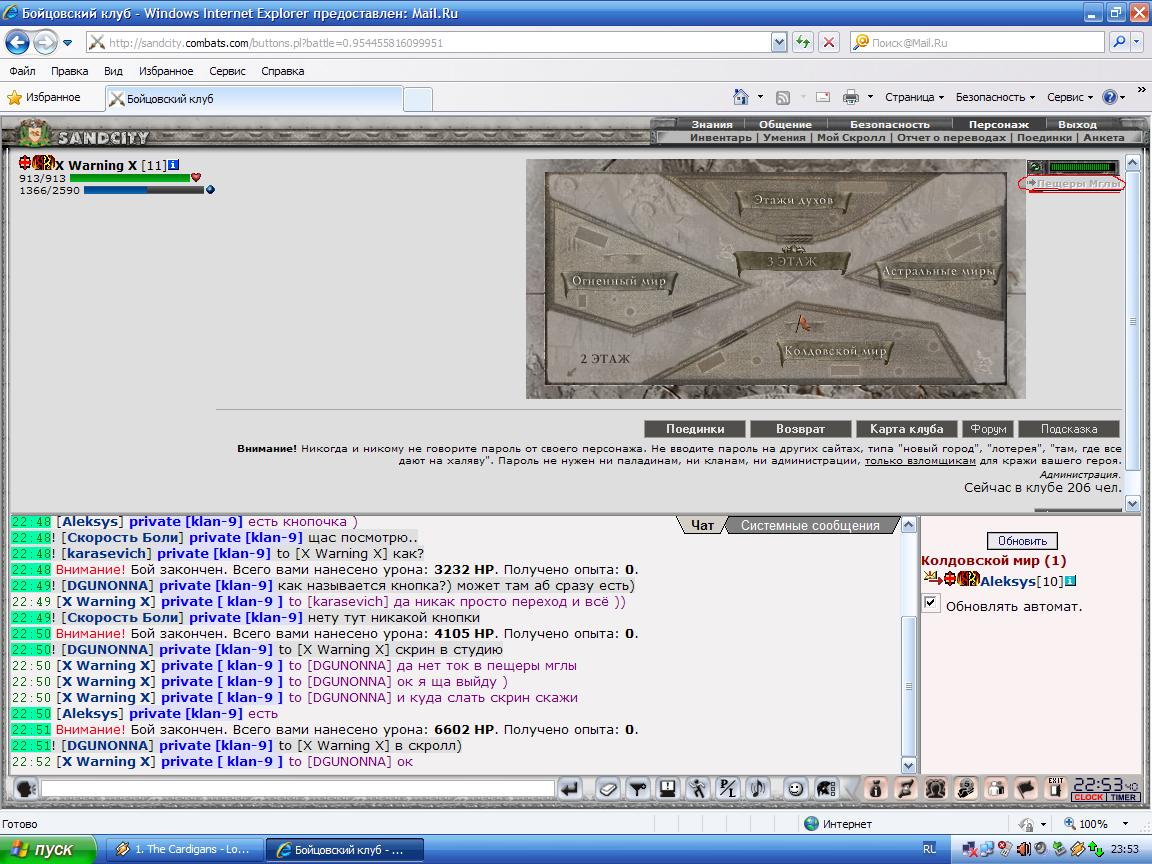Click the IE print icon
Viewport: 1152px width, 864px height.
click(x=851, y=97)
